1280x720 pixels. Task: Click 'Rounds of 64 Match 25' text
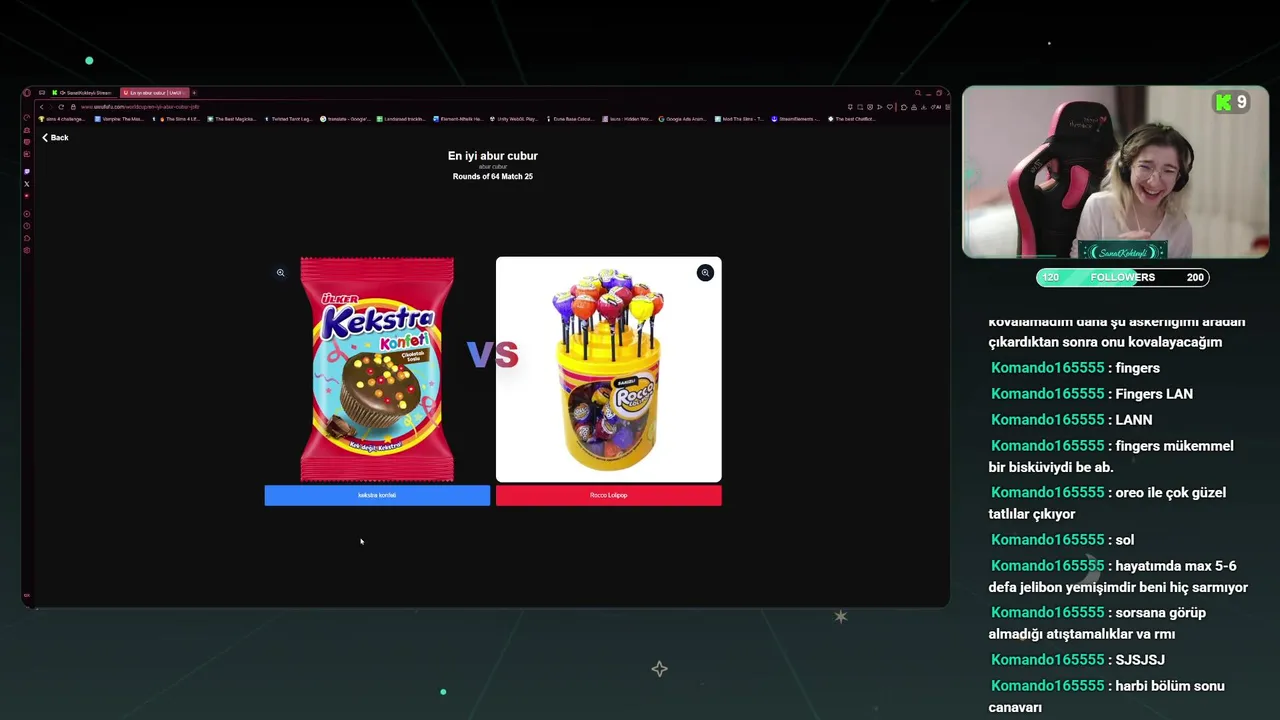click(493, 177)
